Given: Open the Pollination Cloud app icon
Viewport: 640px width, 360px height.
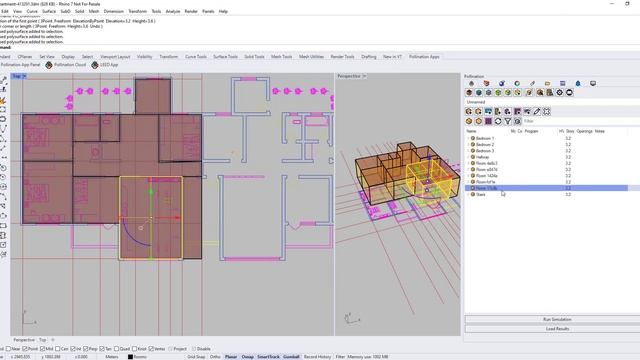Looking at the screenshot, I should click(49, 65).
